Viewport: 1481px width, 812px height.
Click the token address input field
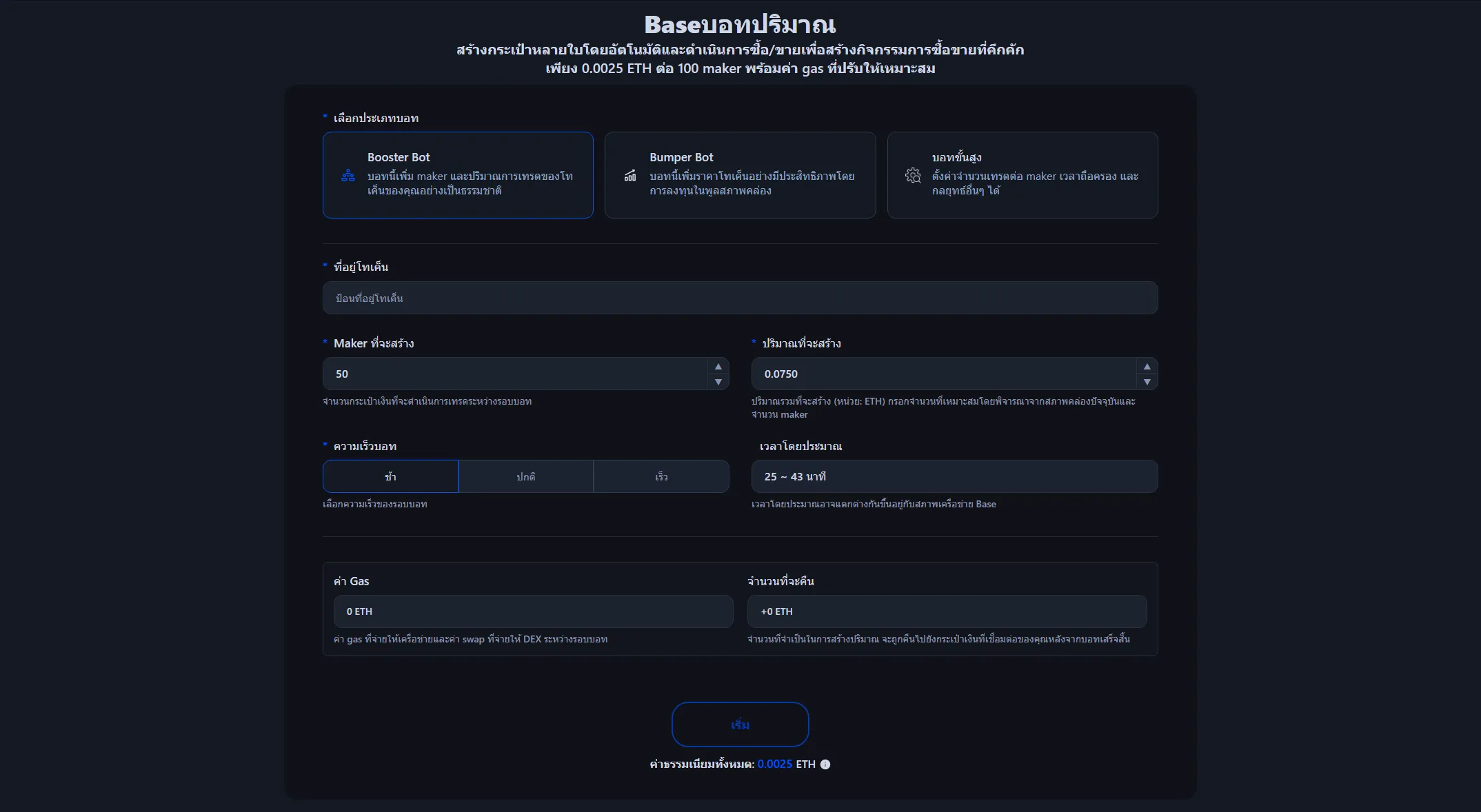click(740, 298)
